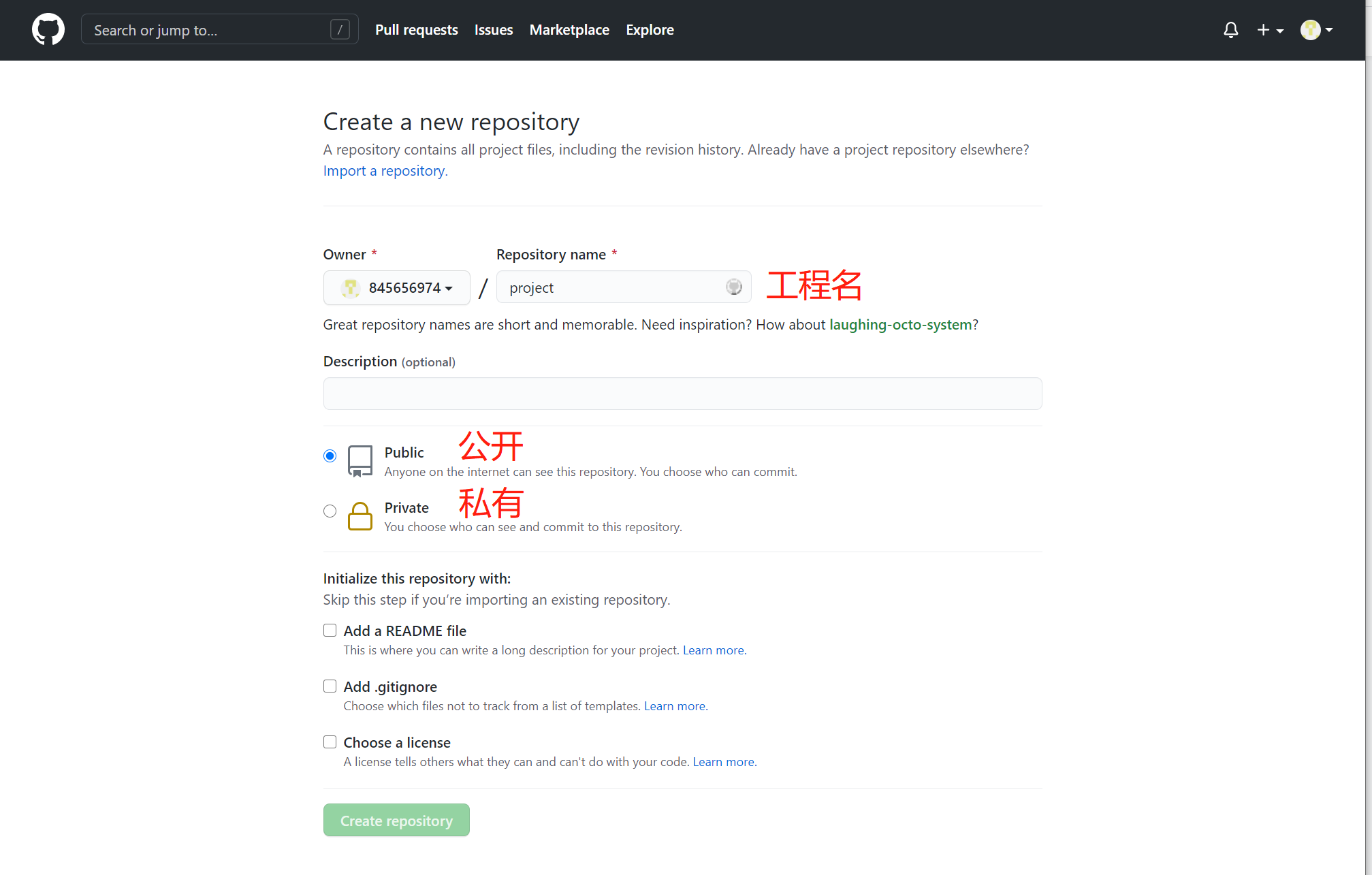The image size is (1372, 875).
Task: Open Marketplace from top navigation
Action: (569, 30)
